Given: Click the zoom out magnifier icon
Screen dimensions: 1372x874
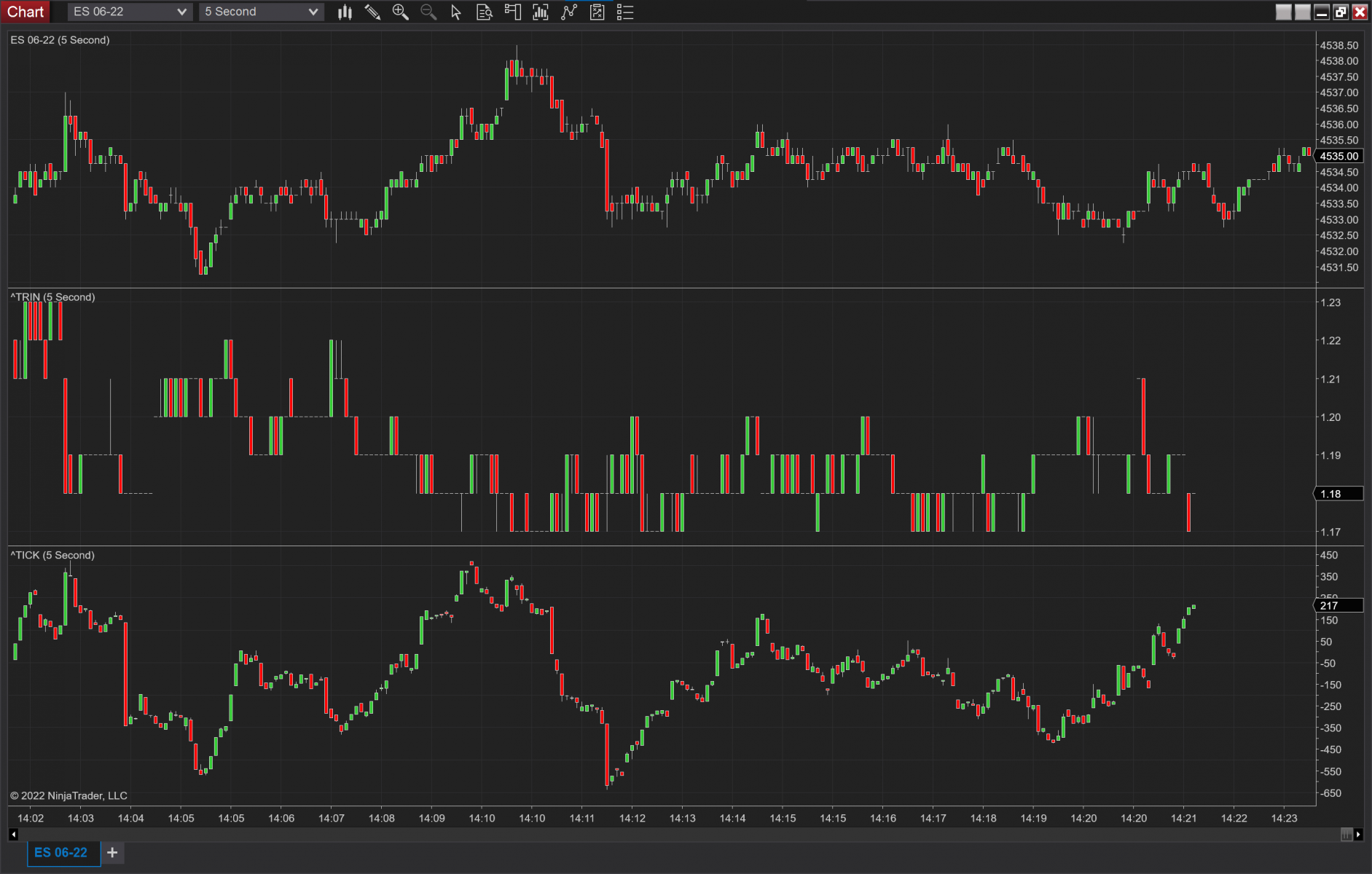Looking at the screenshot, I should 428,12.
